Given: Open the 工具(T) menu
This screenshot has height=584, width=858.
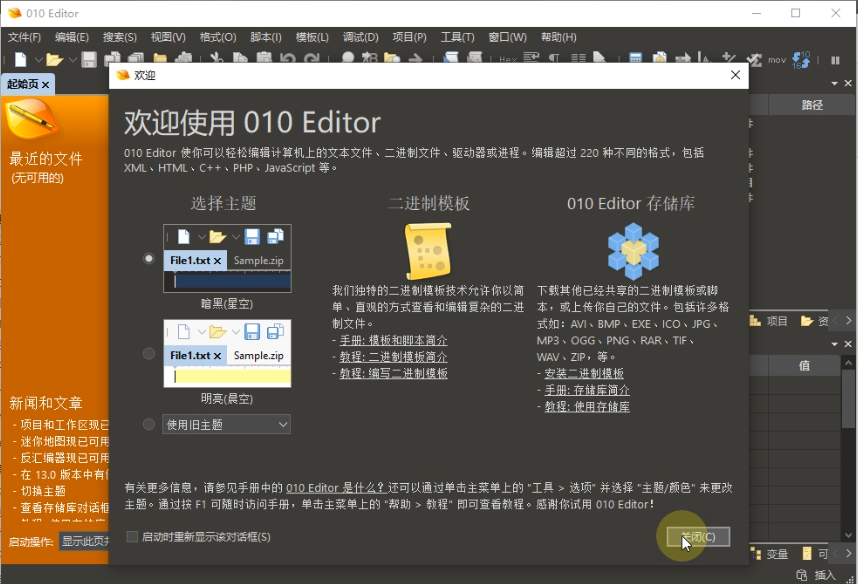Looking at the screenshot, I should click(x=457, y=37).
